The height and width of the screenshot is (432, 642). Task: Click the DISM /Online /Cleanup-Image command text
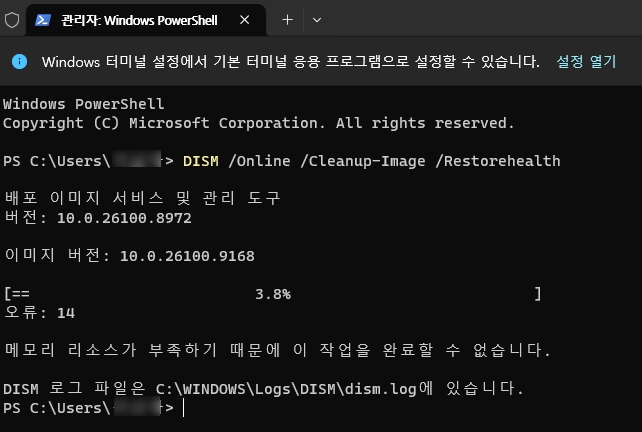click(372, 161)
